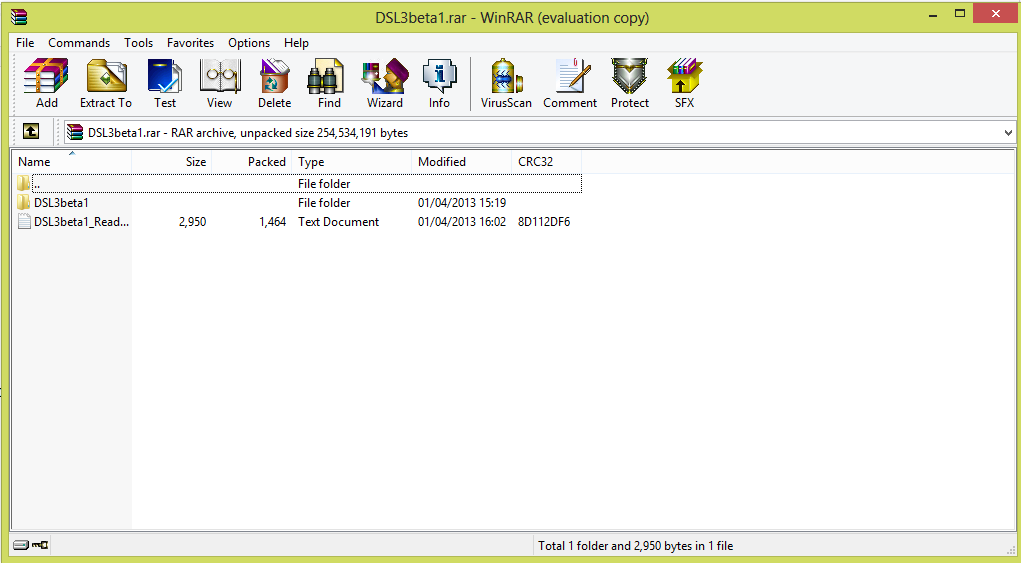Select the DSL3beta1_Read... file name
This screenshot has height=563, width=1021.
point(81,222)
